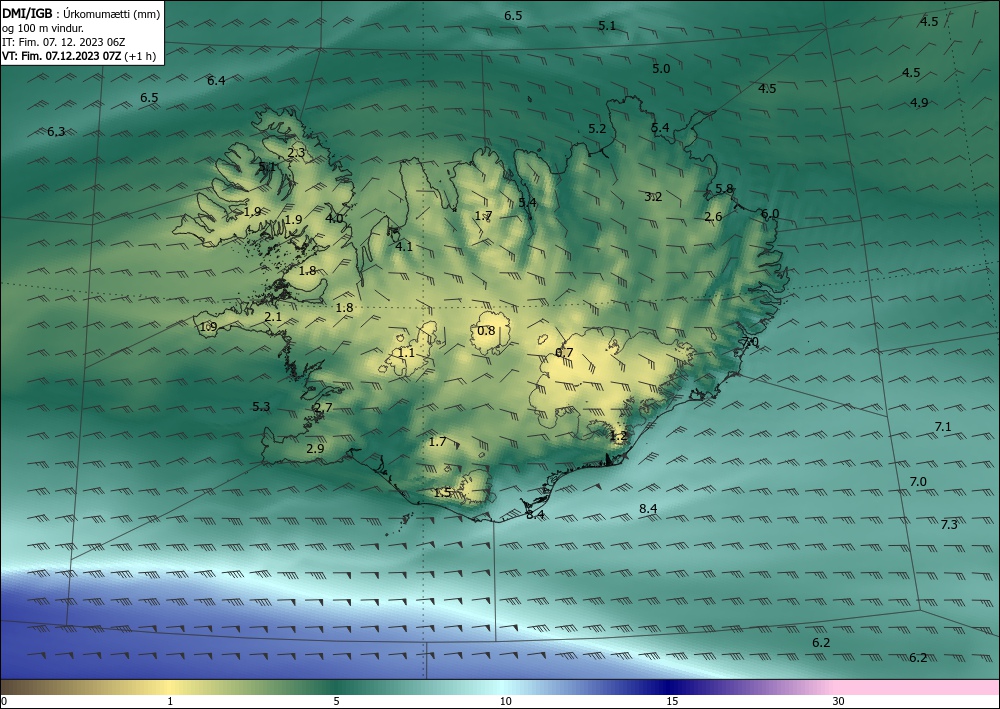Click the legend tick label 15

pyautogui.click(x=672, y=701)
